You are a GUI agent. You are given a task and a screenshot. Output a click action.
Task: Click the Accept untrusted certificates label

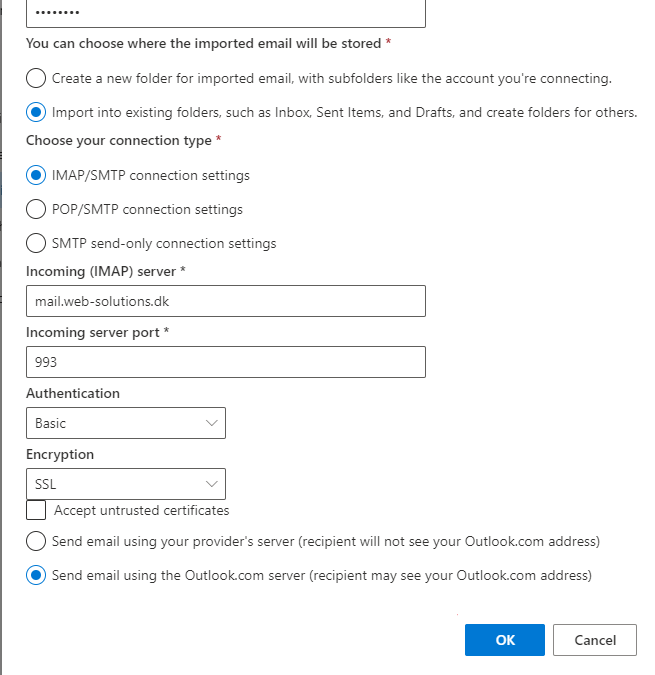pyautogui.click(x=142, y=511)
